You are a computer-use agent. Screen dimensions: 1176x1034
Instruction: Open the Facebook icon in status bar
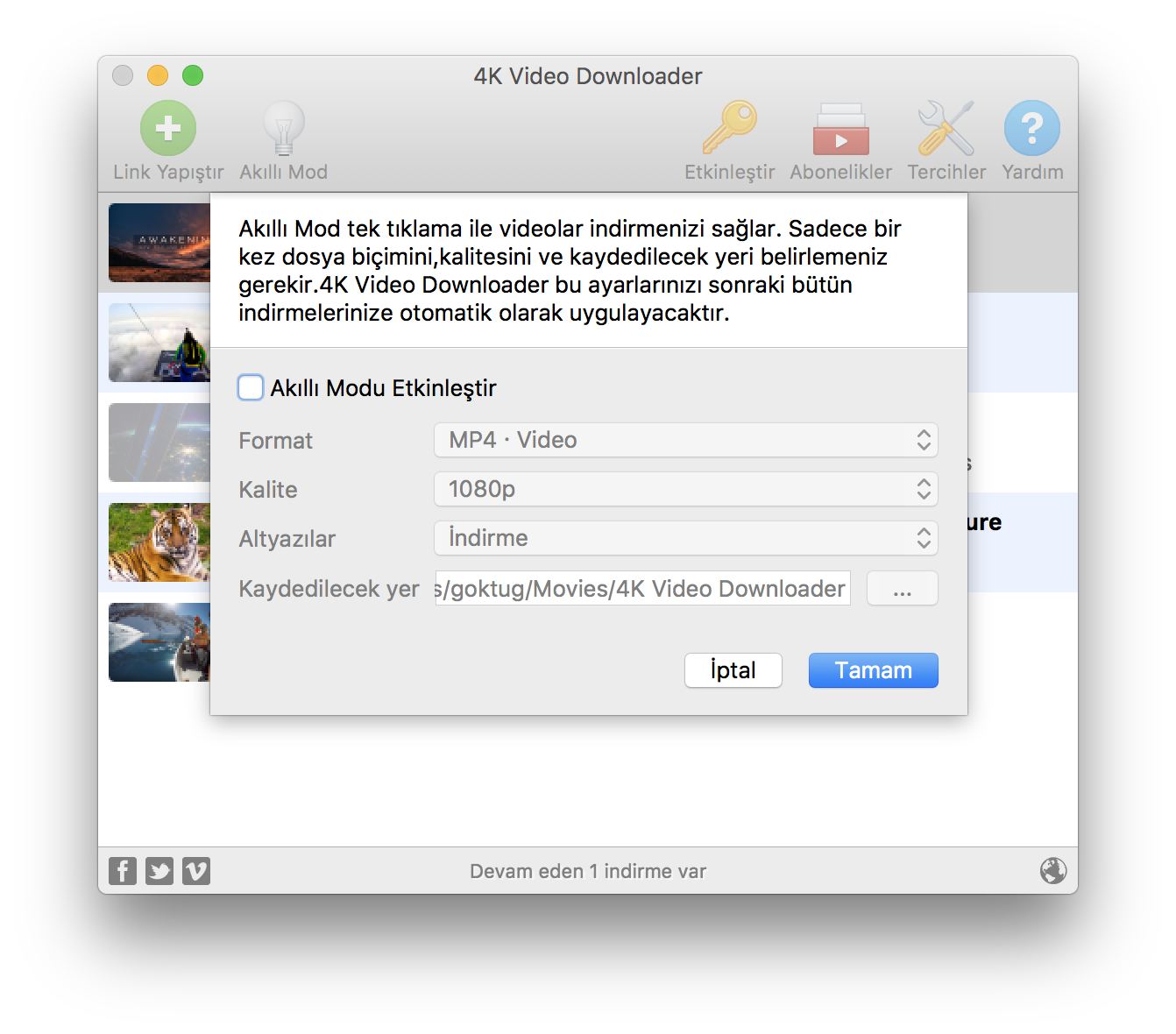click(x=123, y=871)
